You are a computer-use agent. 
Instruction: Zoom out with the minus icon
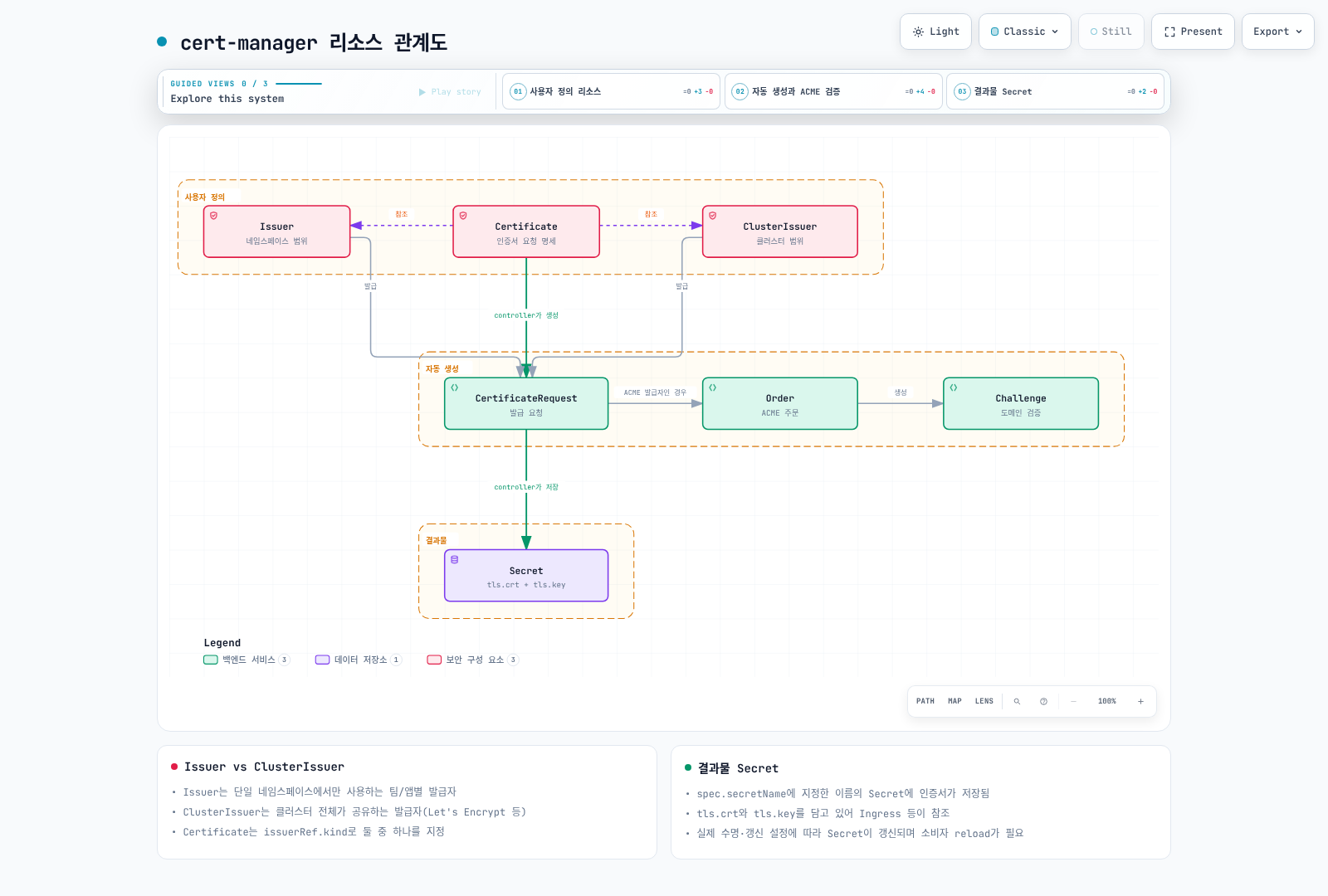click(1073, 702)
